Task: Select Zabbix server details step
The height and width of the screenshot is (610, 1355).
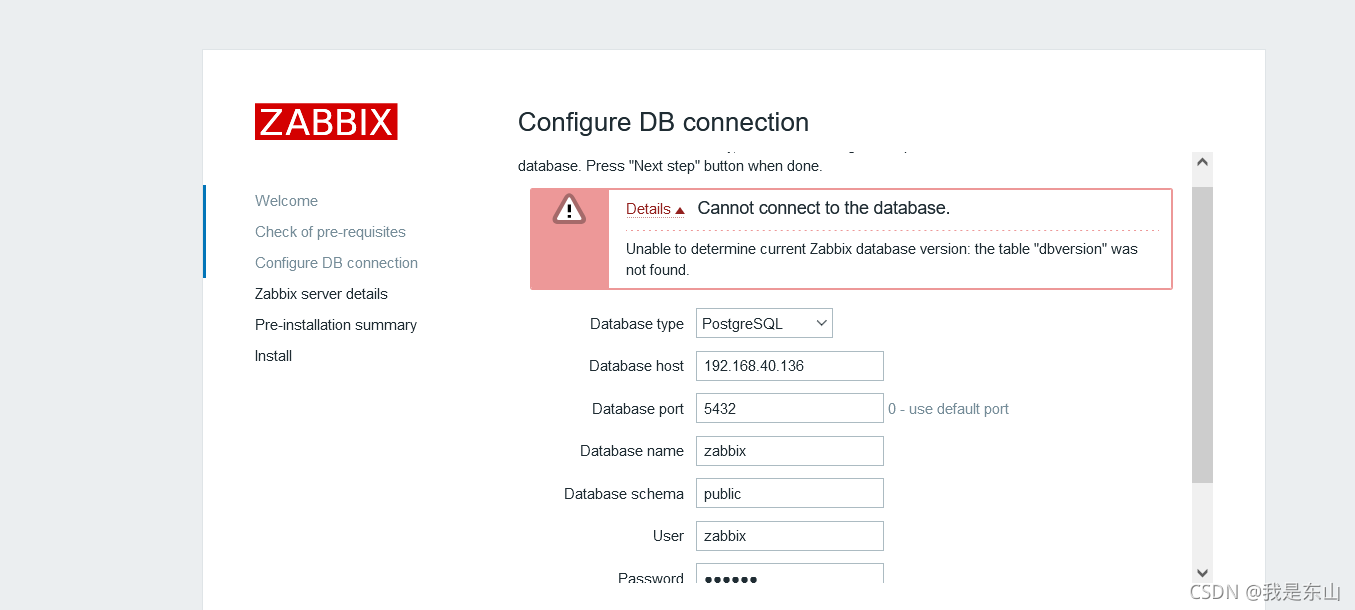Action: coord(321,294)
